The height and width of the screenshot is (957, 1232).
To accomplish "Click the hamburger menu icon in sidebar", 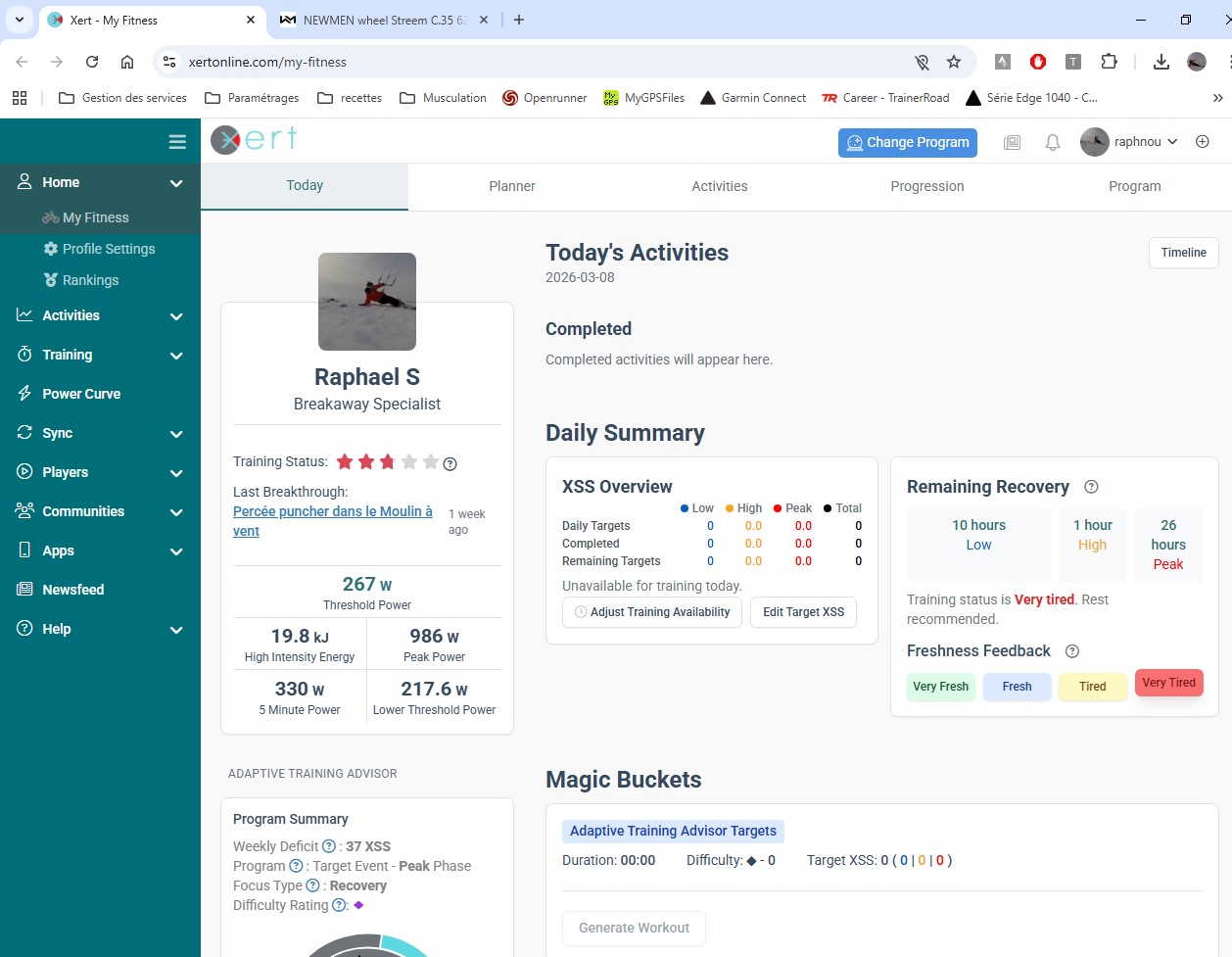I will [x=177, y=142].
